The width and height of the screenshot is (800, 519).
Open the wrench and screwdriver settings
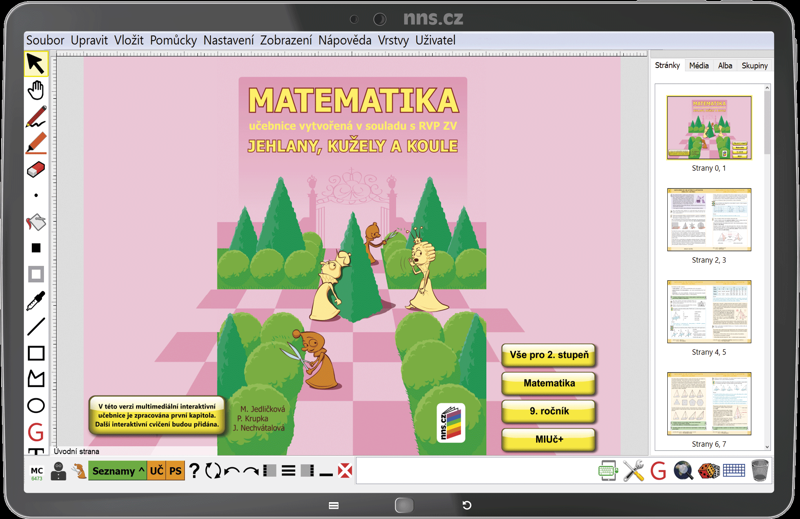pyautogui.click(x=633, y=471)
